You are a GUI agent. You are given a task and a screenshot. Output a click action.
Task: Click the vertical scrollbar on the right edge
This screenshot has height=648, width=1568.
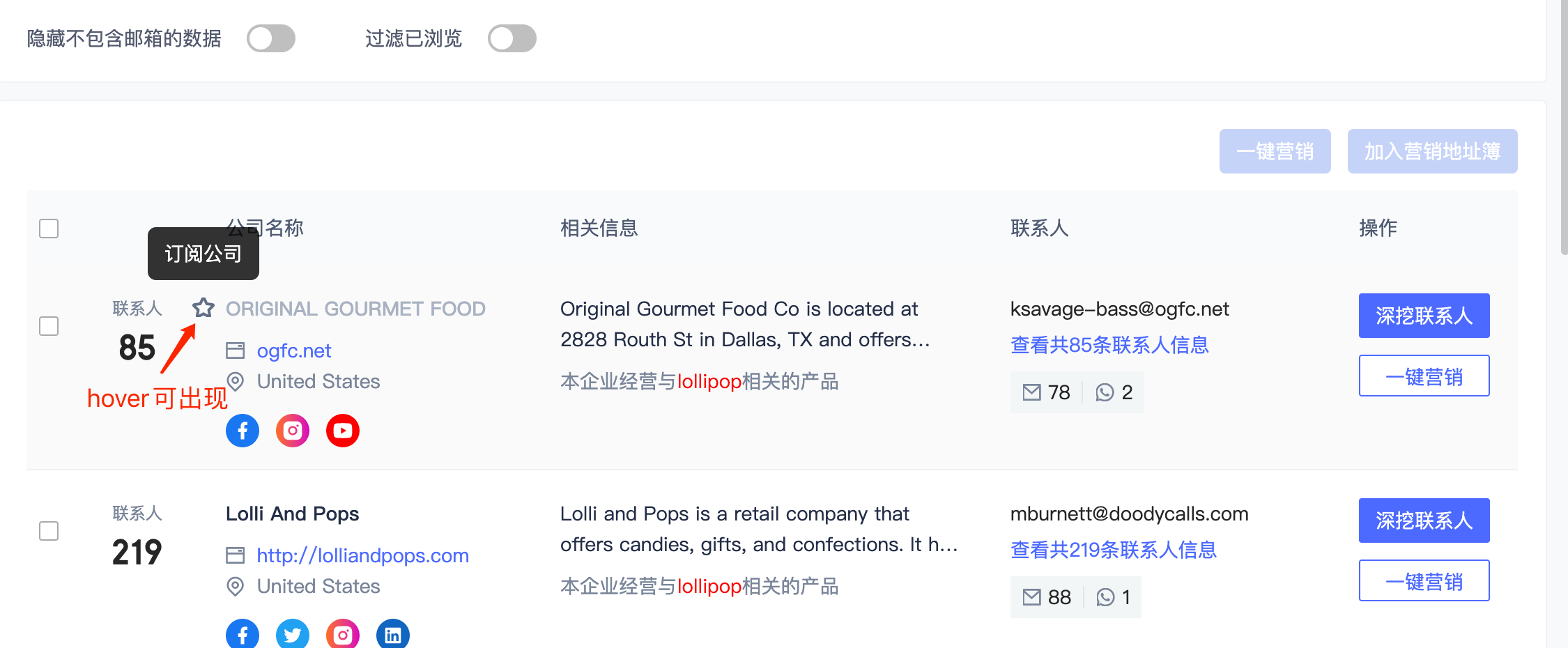click(1564, 125)
